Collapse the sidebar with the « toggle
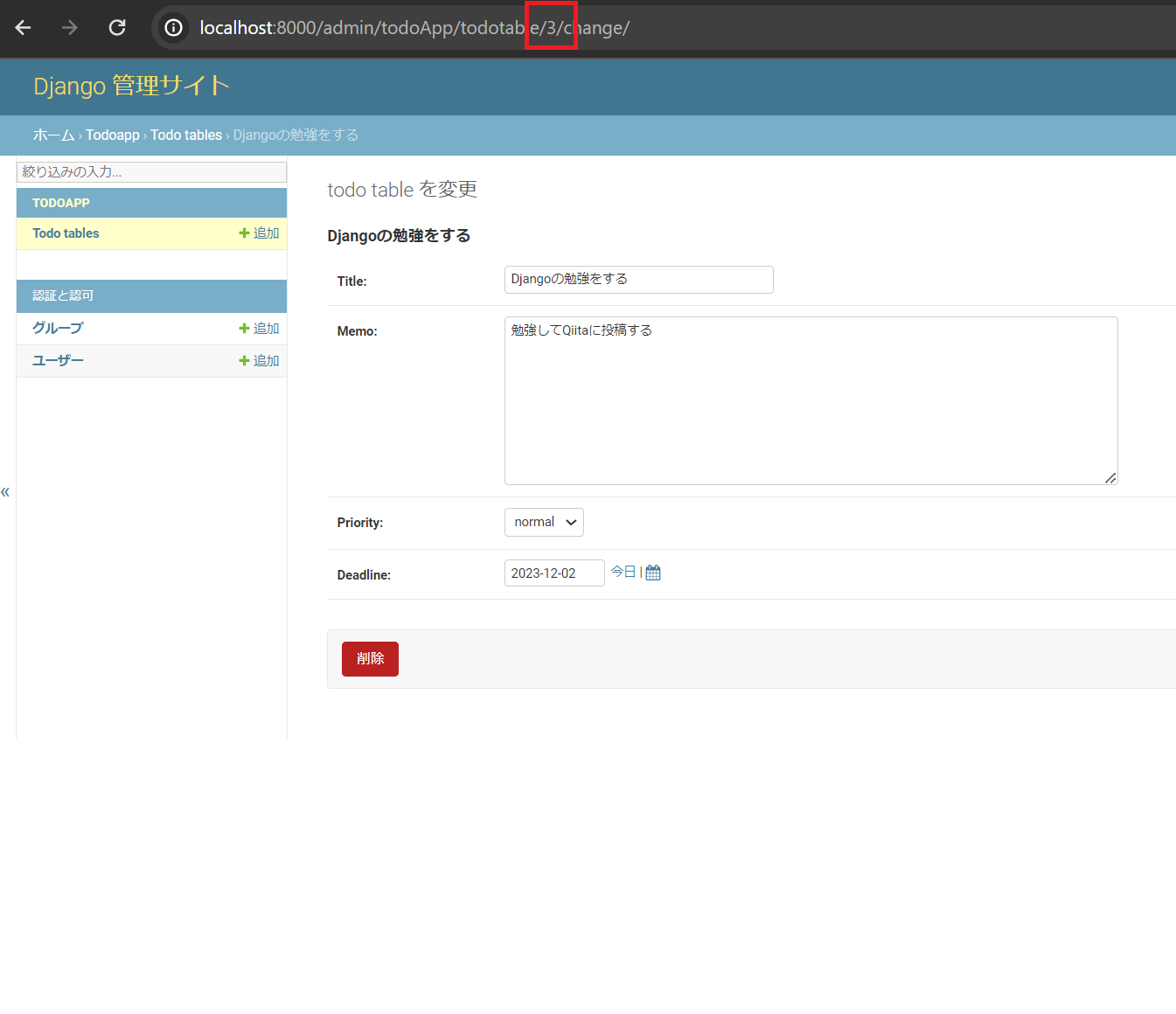1176x1014 pixels. [5, 491]
